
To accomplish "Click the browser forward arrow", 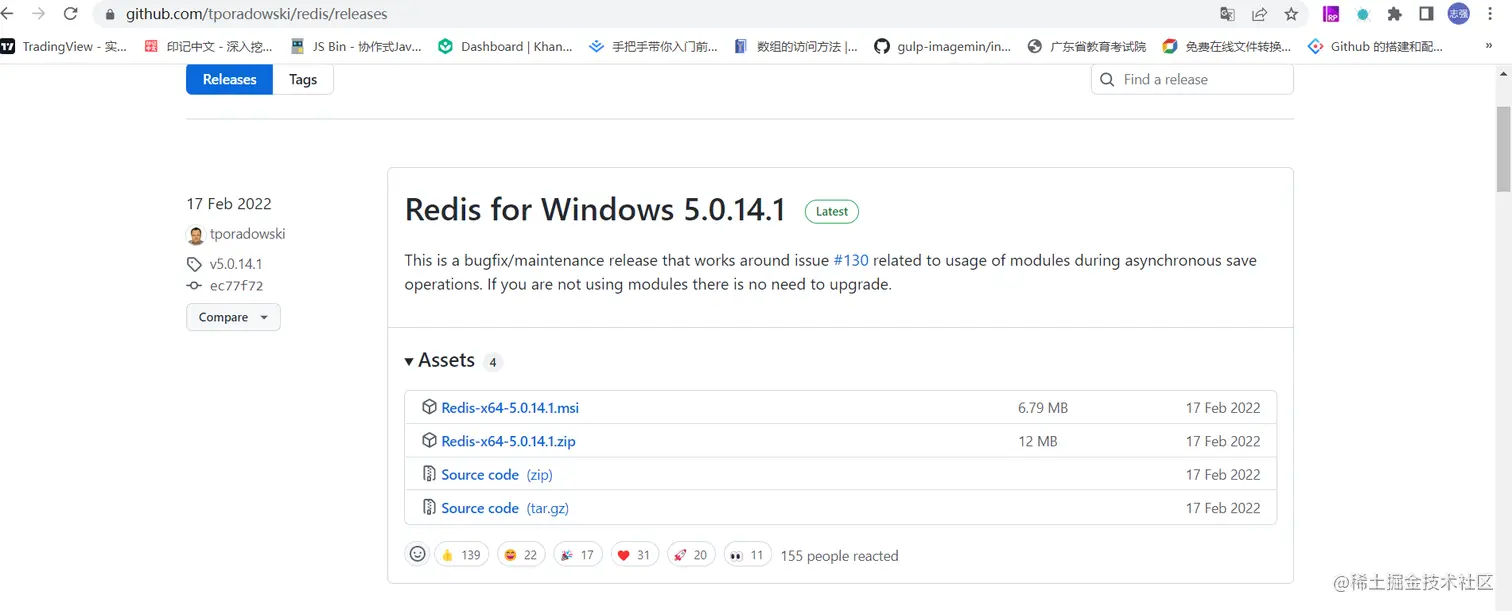I will coord(39,14).
